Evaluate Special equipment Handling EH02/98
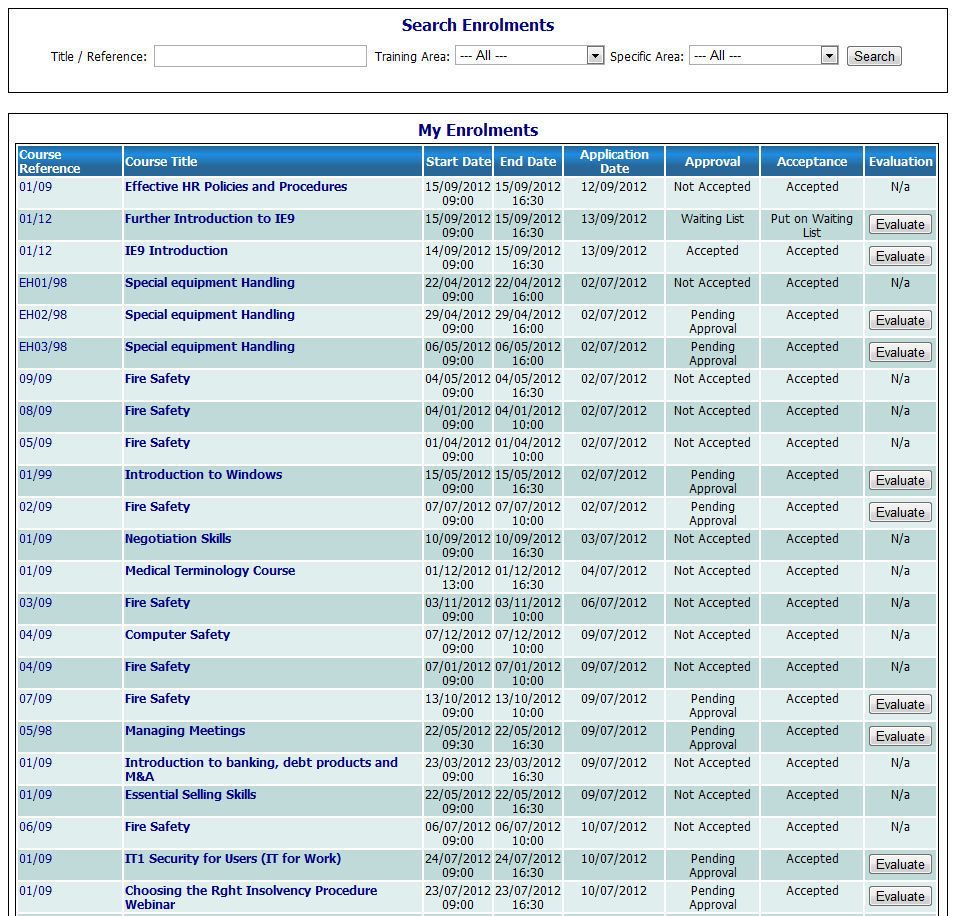Screen dimensions: 953x916 coord(900,320)
